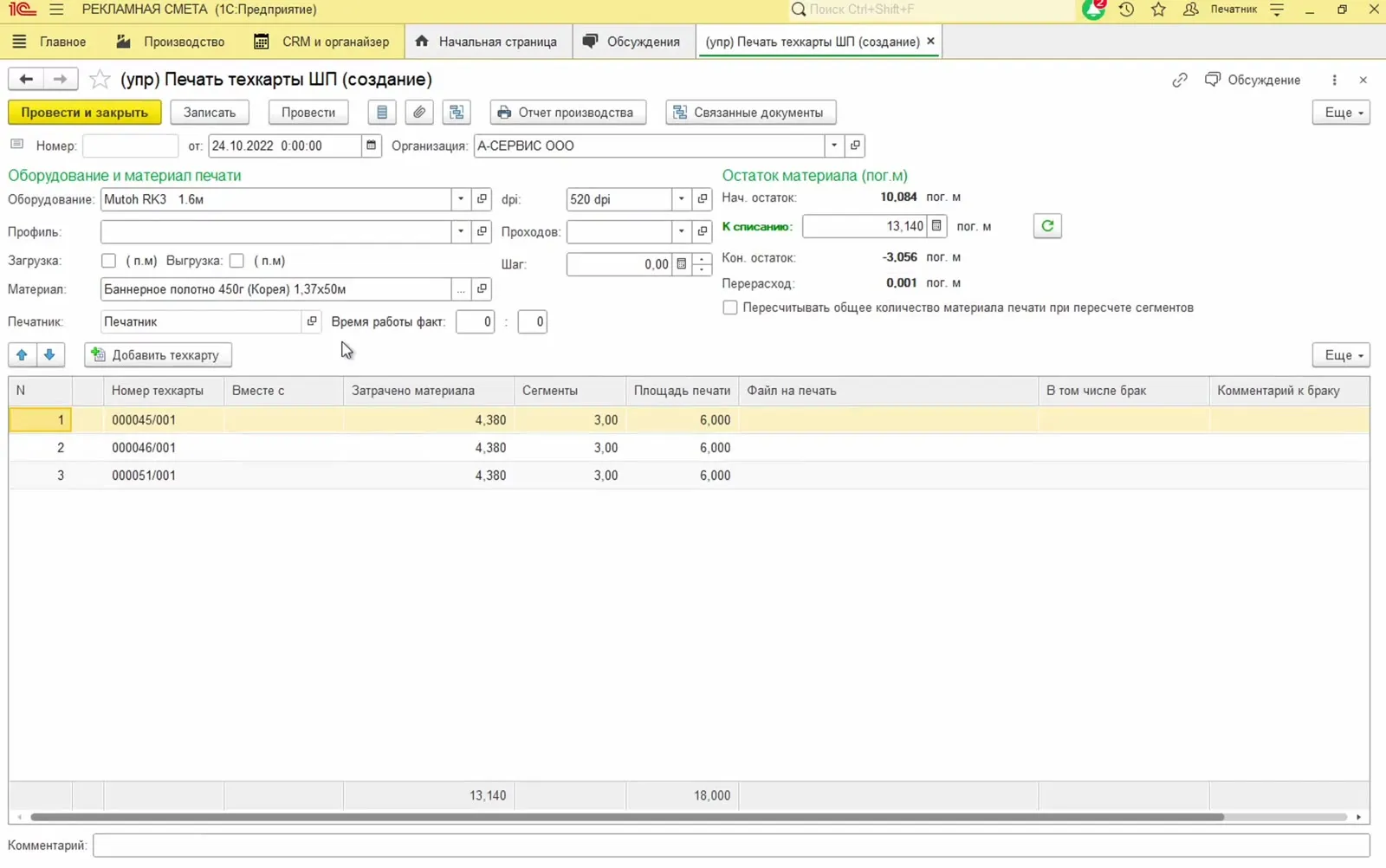Open calculator for К списанию field
This screenshot has width=1386, height=868.
(936, 226)
